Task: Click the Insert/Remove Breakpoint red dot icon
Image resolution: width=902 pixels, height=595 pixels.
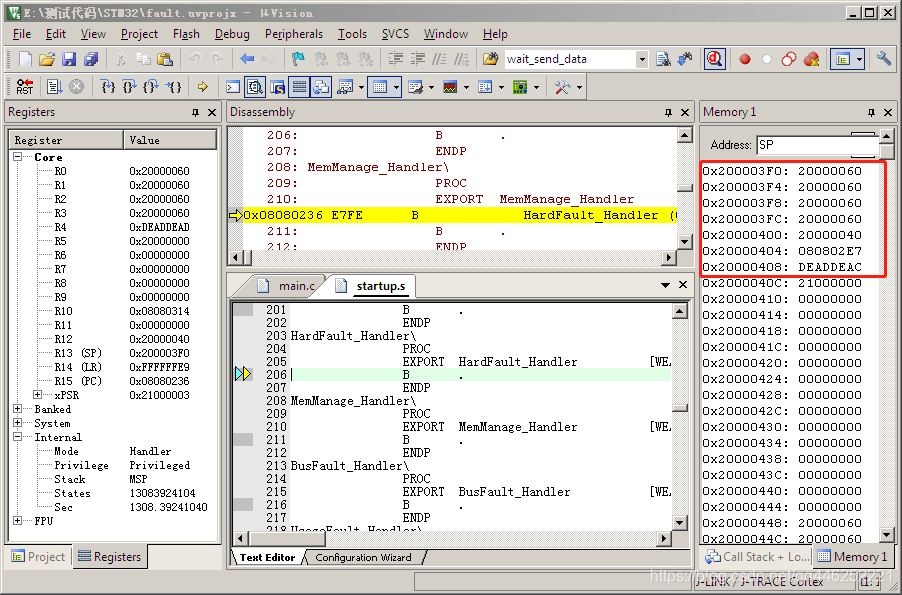Action: pyautogui.click(x=745, y=59)
